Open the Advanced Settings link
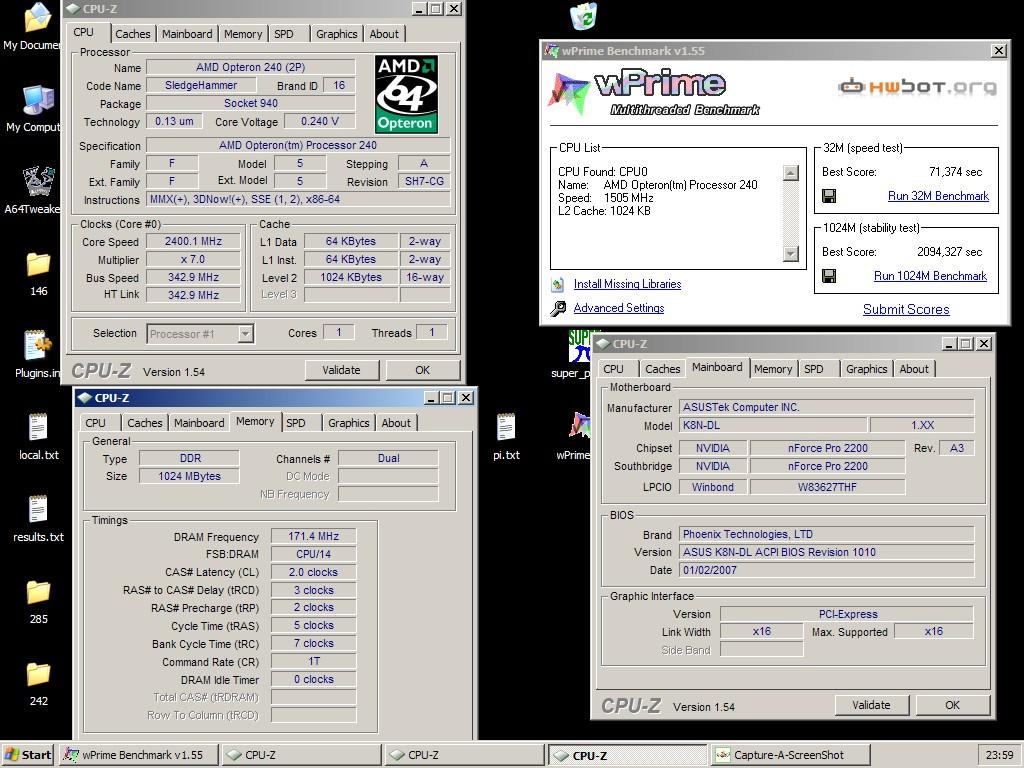 pyautogui.click(x=618, y=308)
